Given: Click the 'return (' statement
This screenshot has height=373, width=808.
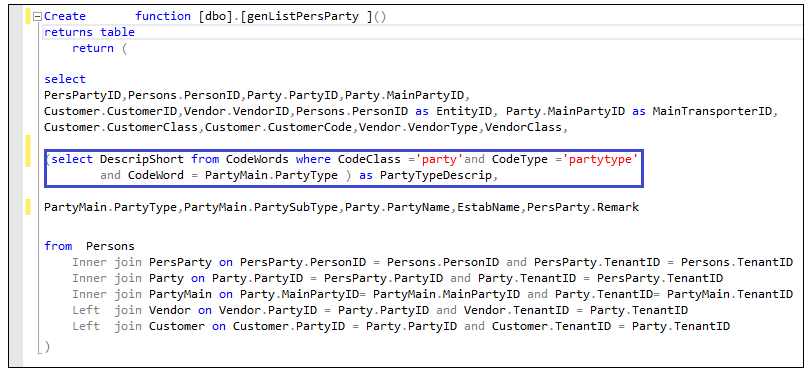Looking at the screenshot, I should 99,48.
